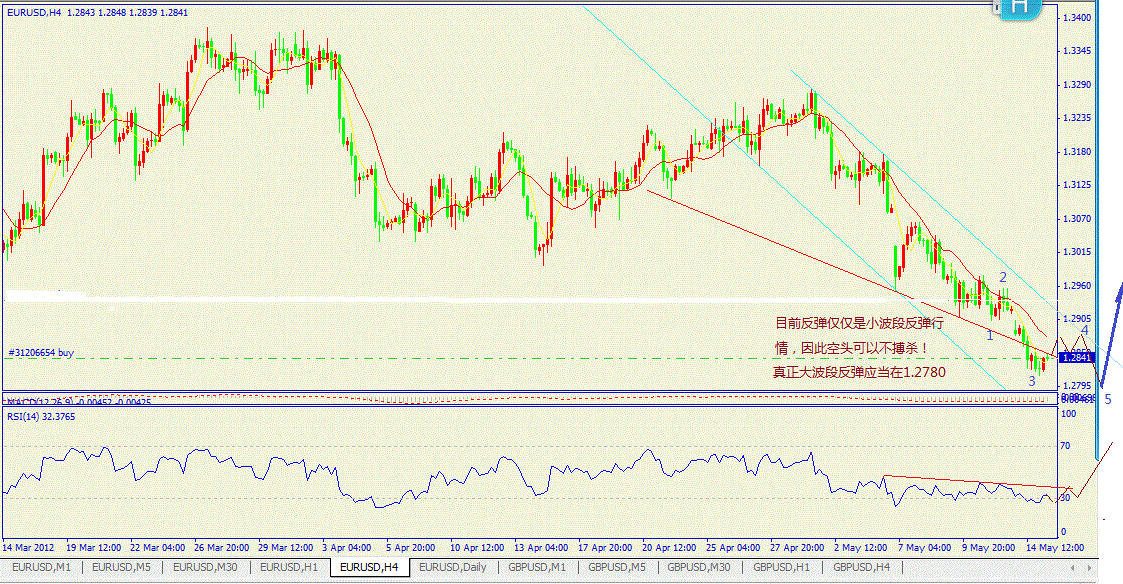Select the wave label 1 on the chart
Screen dimensions: 1123x584
[990, 335]
